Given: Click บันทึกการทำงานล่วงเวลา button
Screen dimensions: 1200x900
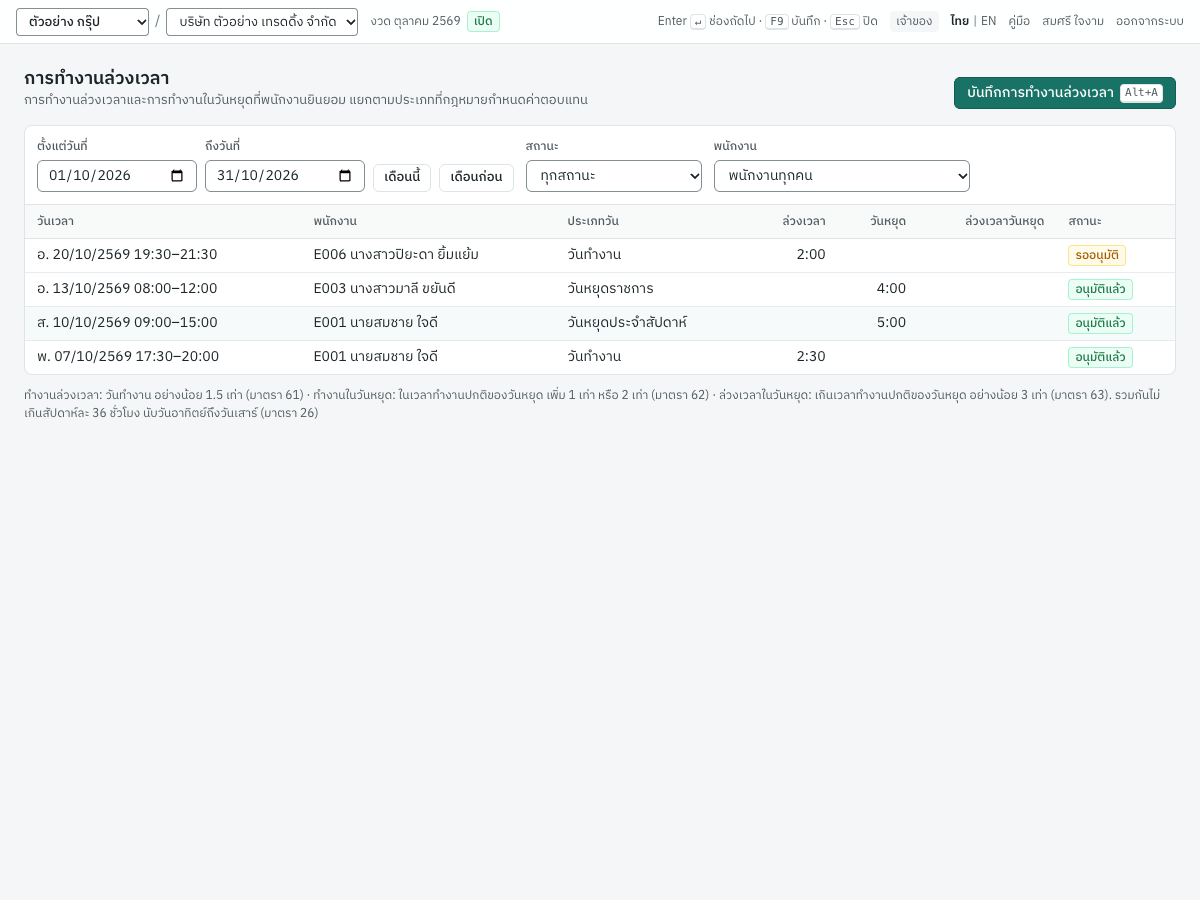Looking at the screenshot, I should (x=1065, y=93).
